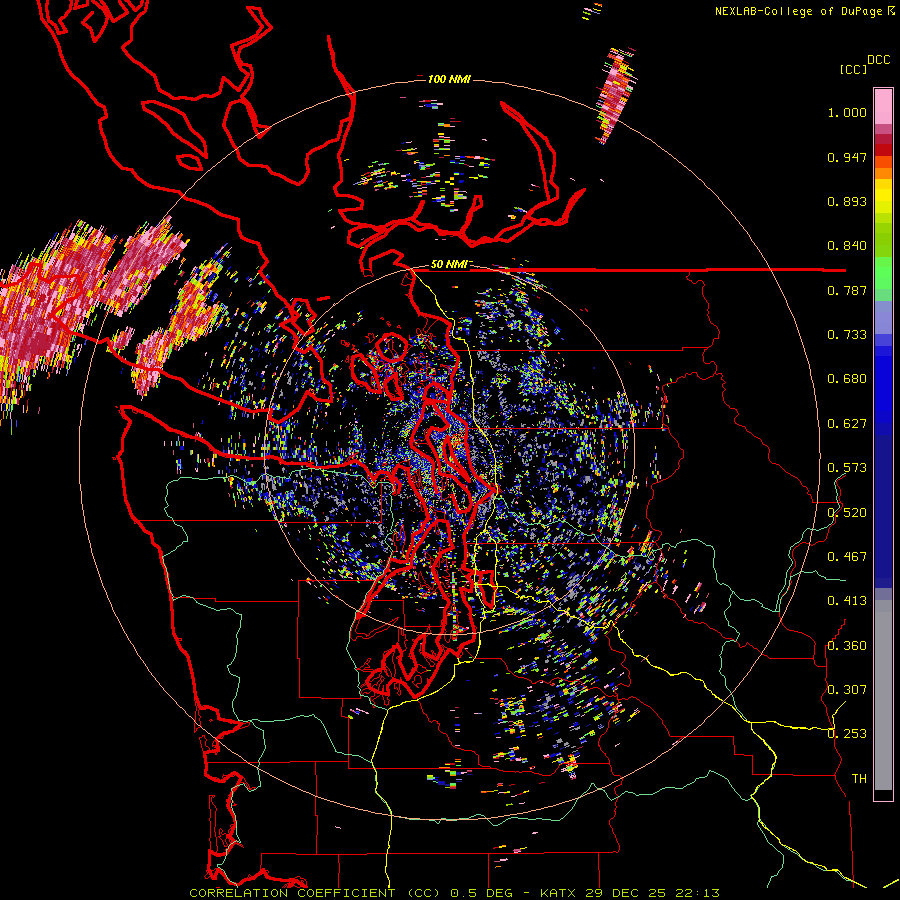The height and width of the screenshot is (900, 900).
Task: Click the 100 NMI range ring label
Action: [x=449, y=79]
